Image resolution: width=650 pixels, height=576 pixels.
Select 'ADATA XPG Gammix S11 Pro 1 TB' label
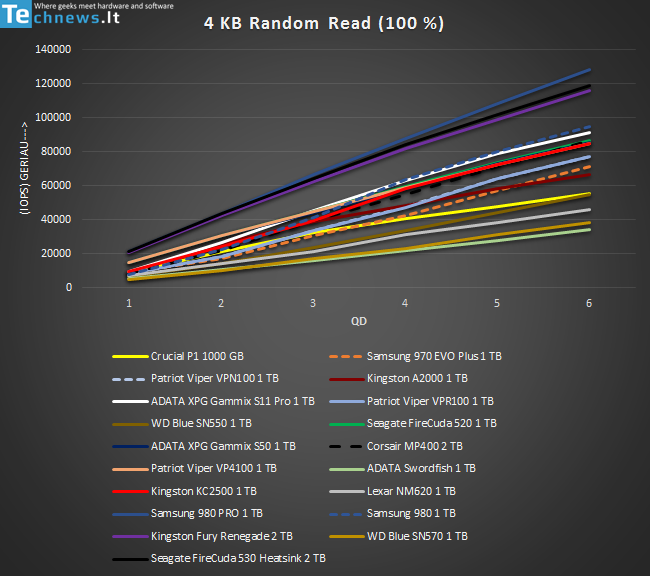pyautogui.click(x=233, y=401)
